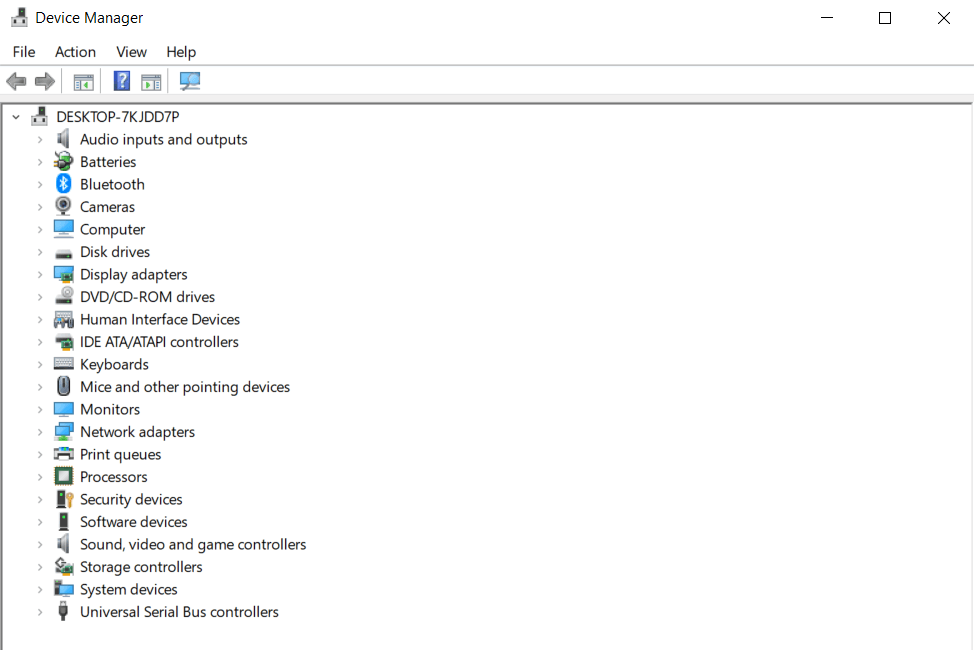
Task: Click the Batteries icon
Action: pos(63,162)
